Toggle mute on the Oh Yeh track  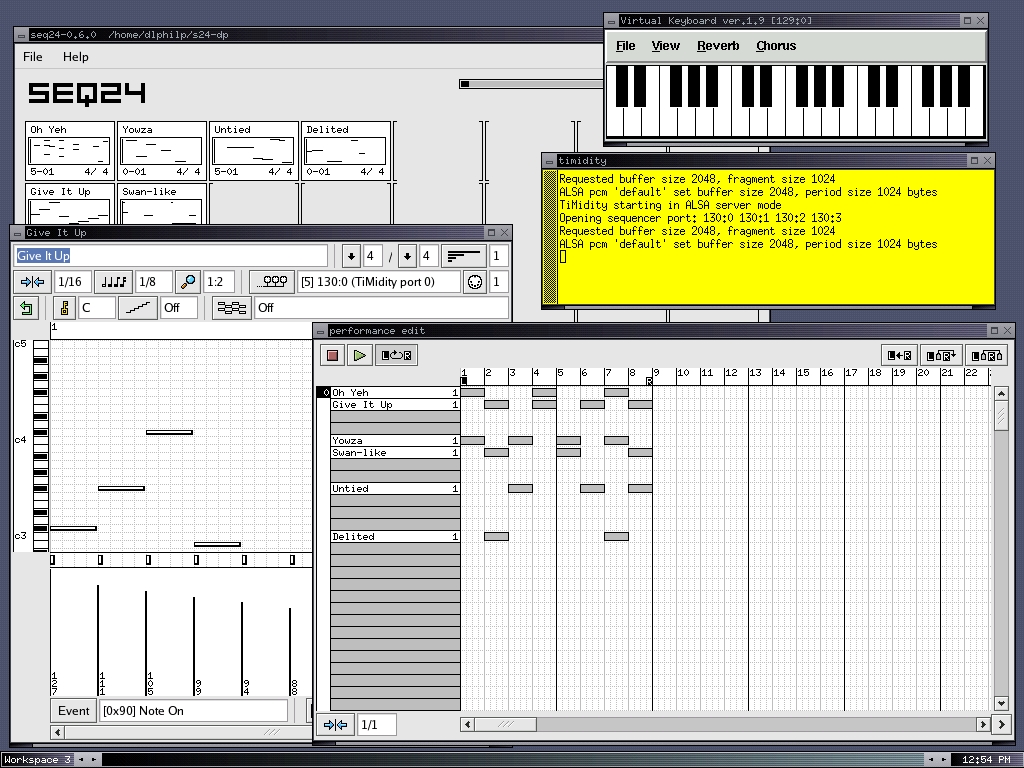coord(325,393)
